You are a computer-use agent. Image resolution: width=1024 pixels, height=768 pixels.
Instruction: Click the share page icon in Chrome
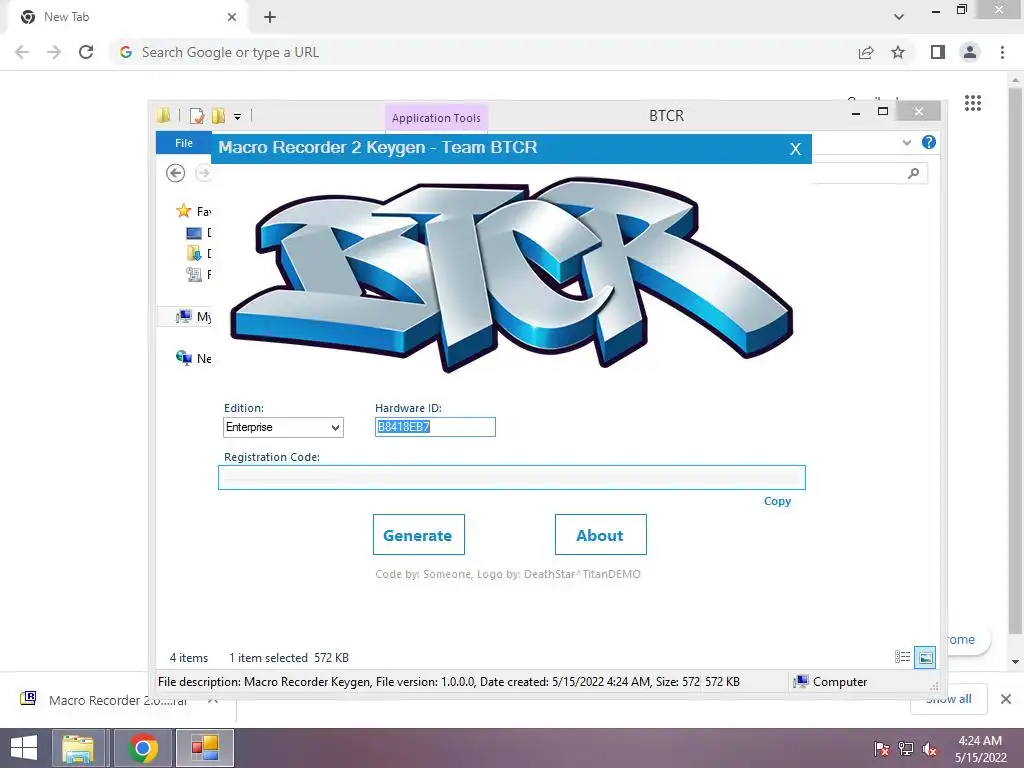866,52
